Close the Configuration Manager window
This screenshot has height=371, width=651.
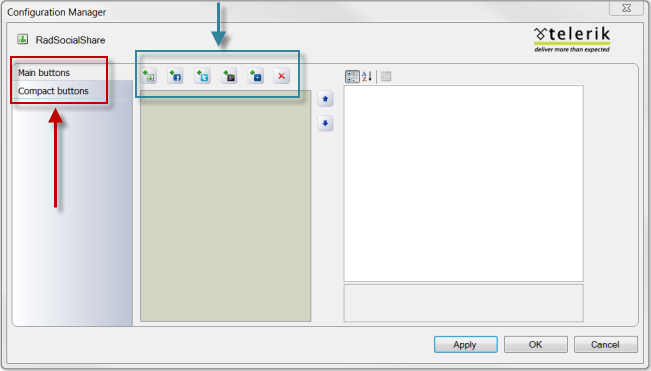tap(626, 8)
